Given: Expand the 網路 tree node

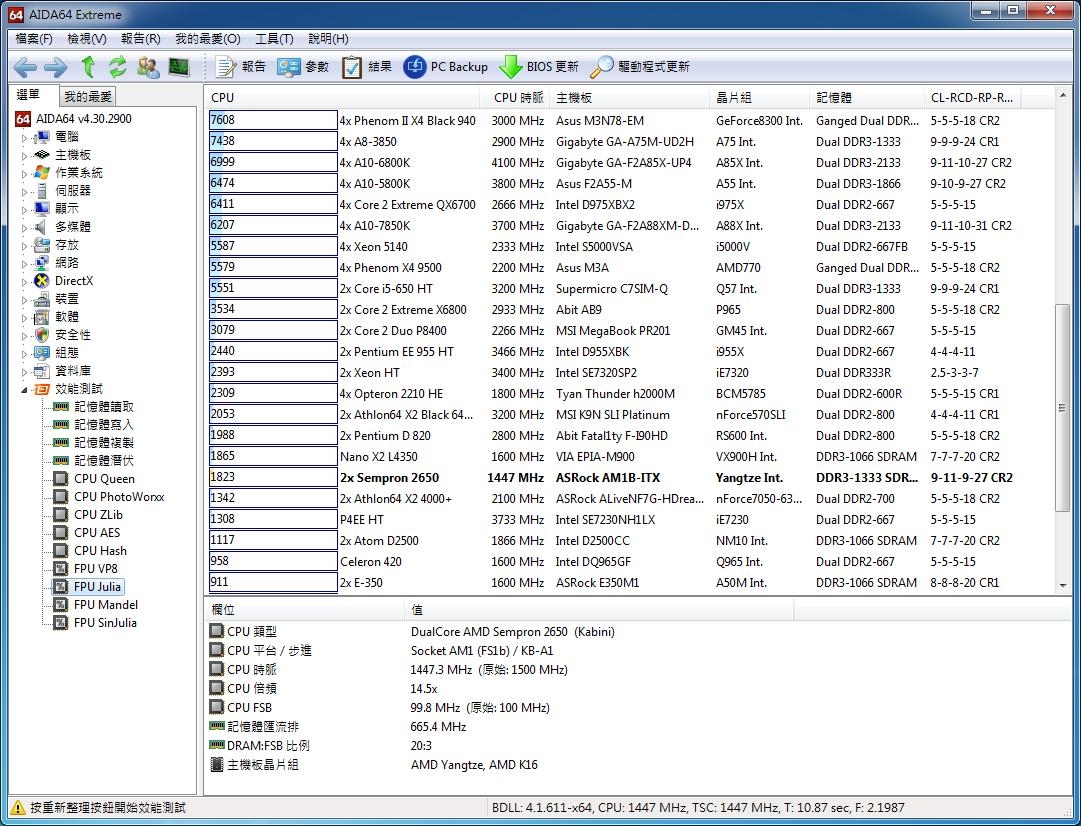Looking at the screenshot, I should coord(24,263).
